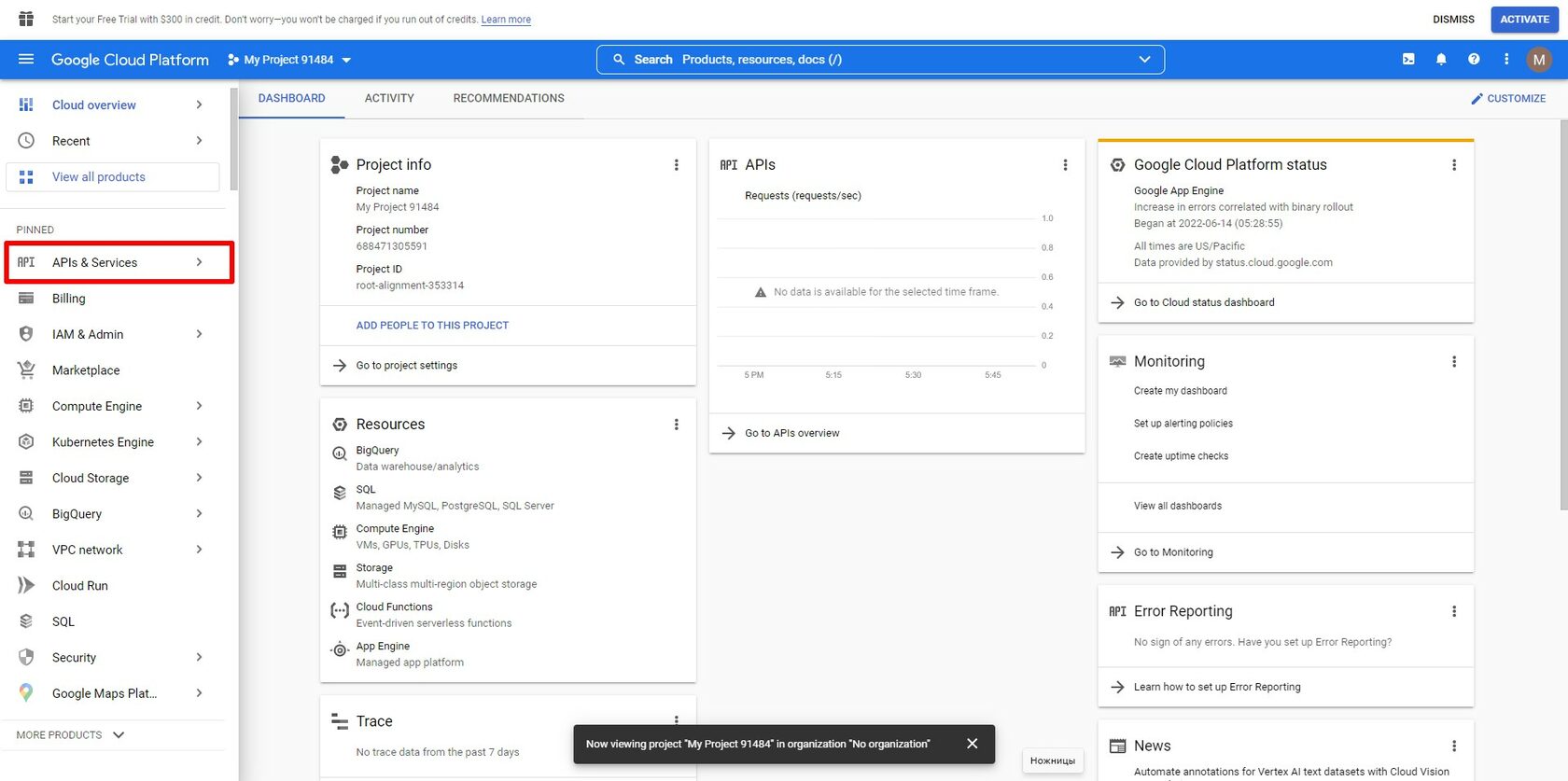
Task: Click the gift icon in free trial banner
Action: [x=26, y=19]
